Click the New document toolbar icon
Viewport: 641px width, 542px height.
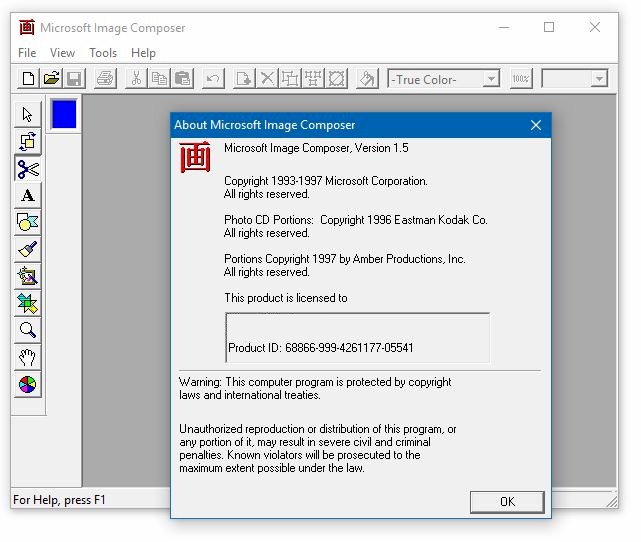point(28,78)
